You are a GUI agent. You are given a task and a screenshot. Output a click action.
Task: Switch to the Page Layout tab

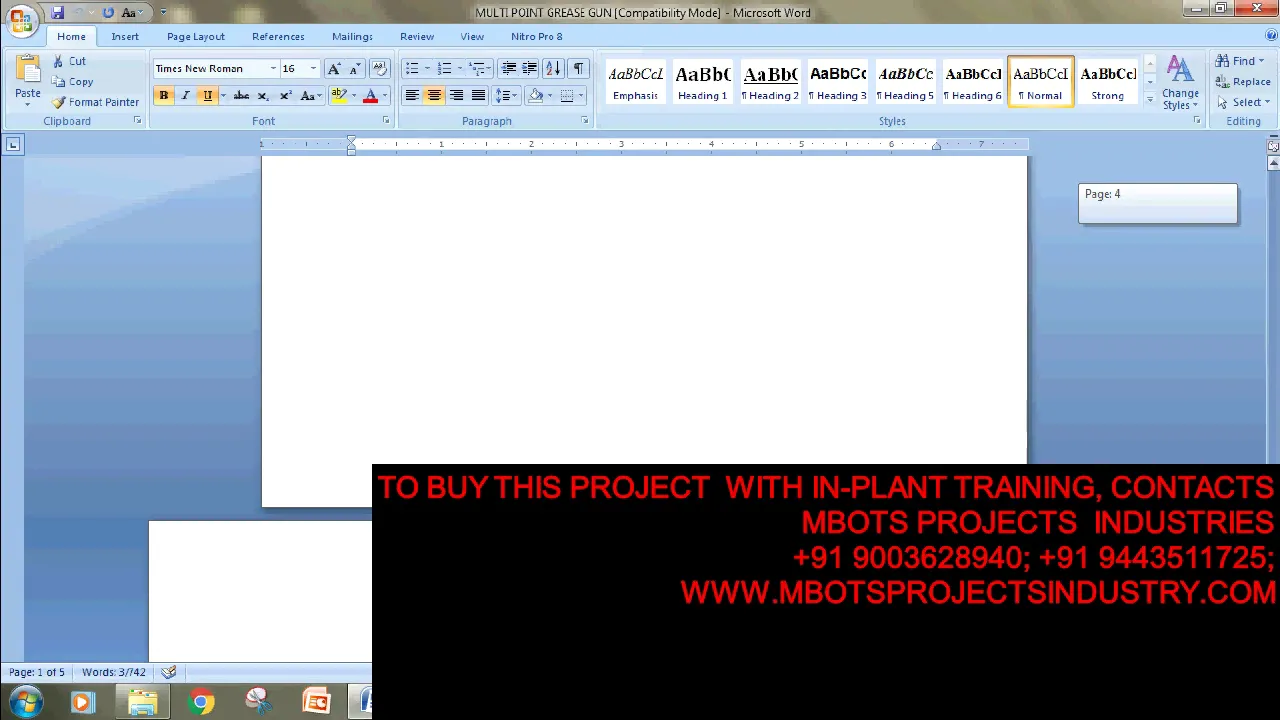pos(196,37)
